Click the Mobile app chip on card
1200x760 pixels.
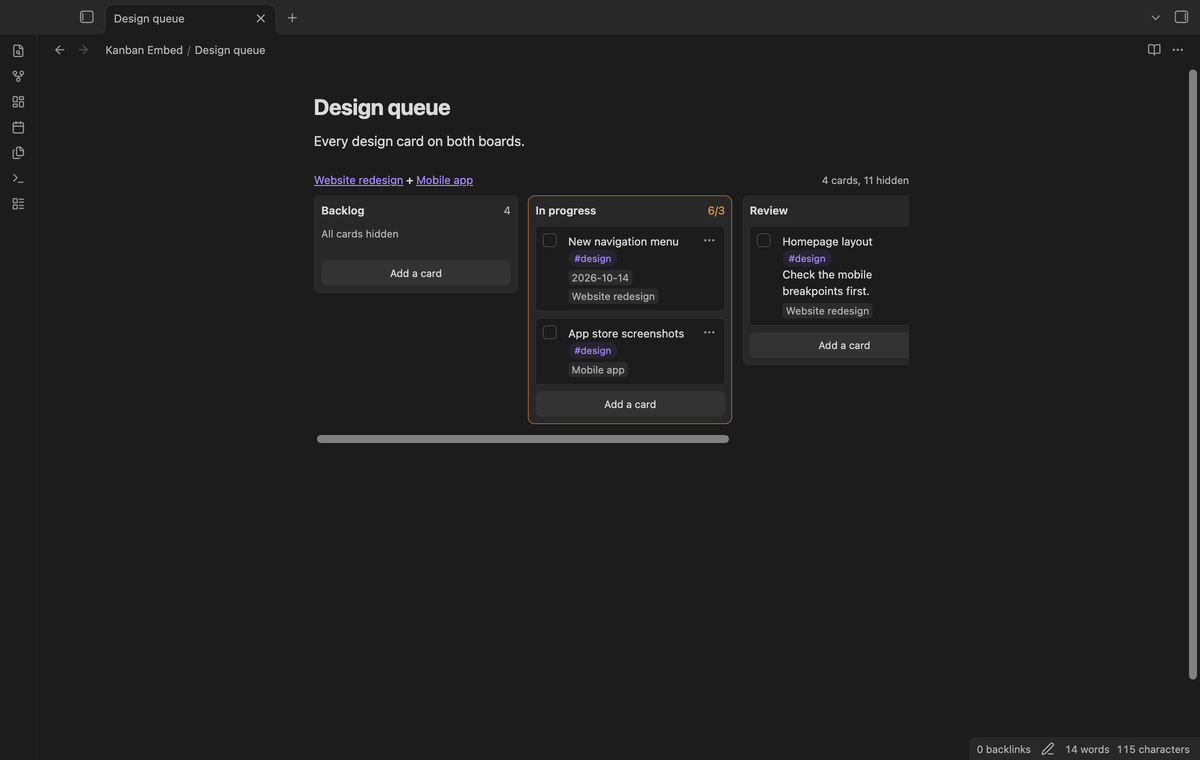(598, 370)
